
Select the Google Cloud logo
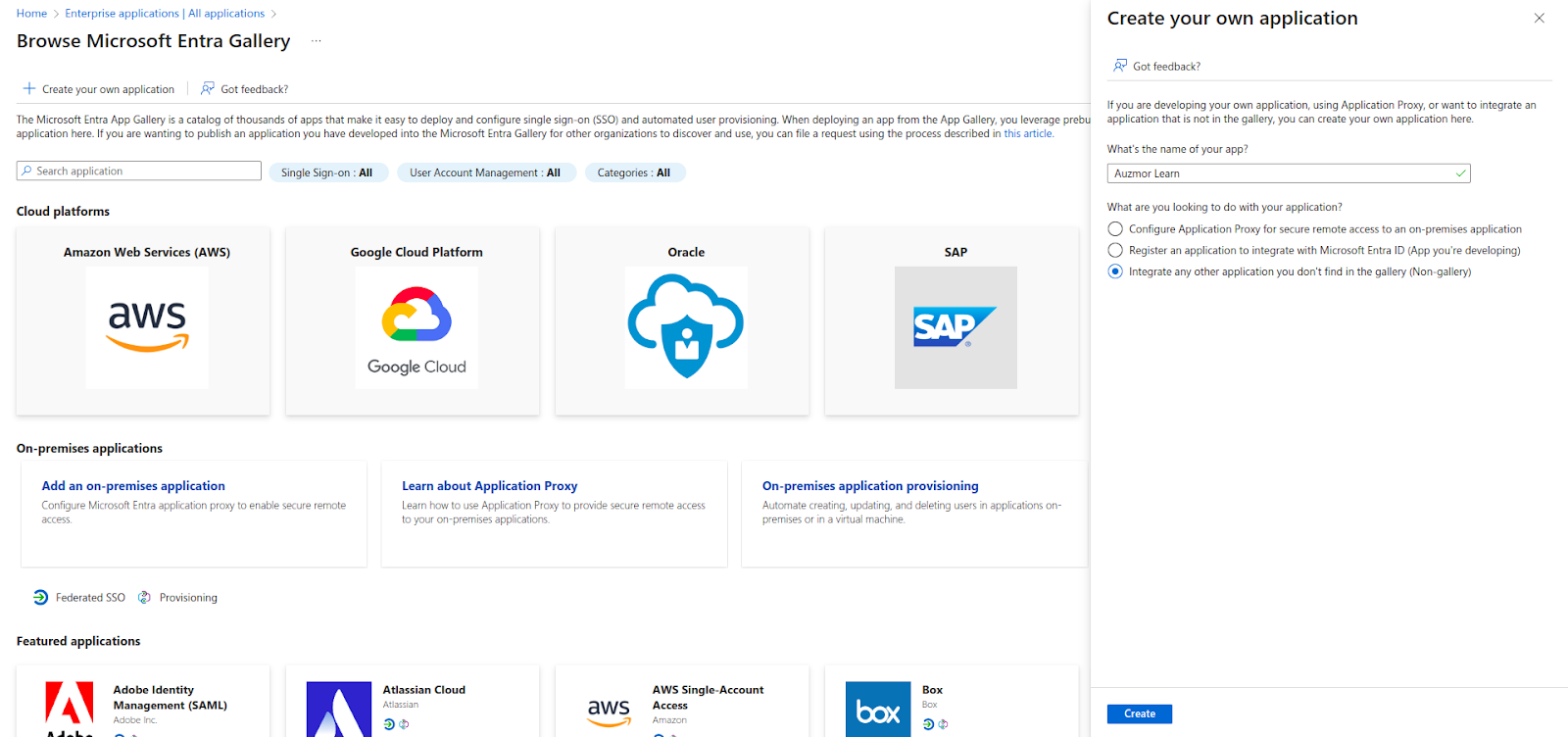pyautogui.click(x=416, y=327)
